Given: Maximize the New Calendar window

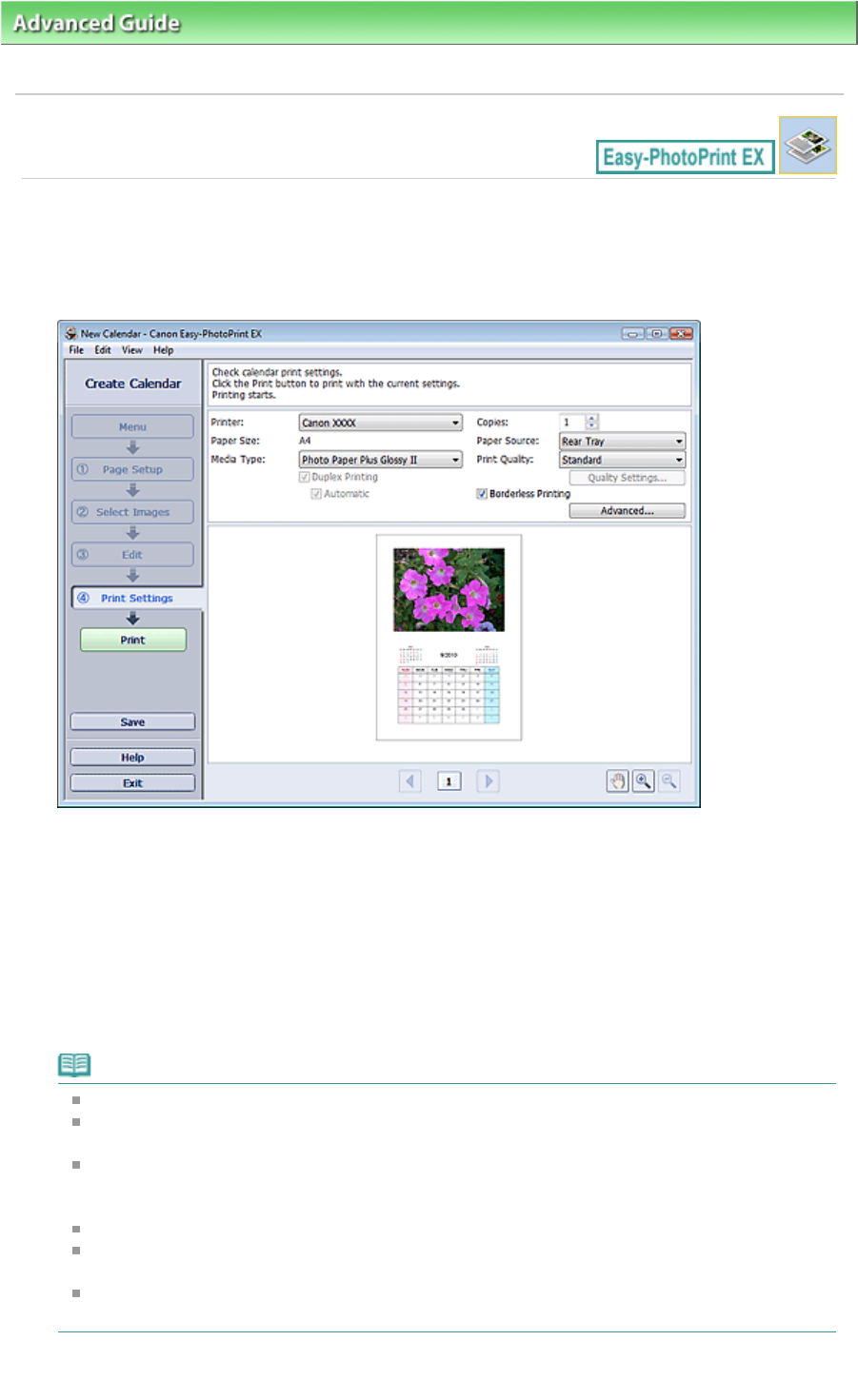Looking at the screenshot, I should 657,333.
